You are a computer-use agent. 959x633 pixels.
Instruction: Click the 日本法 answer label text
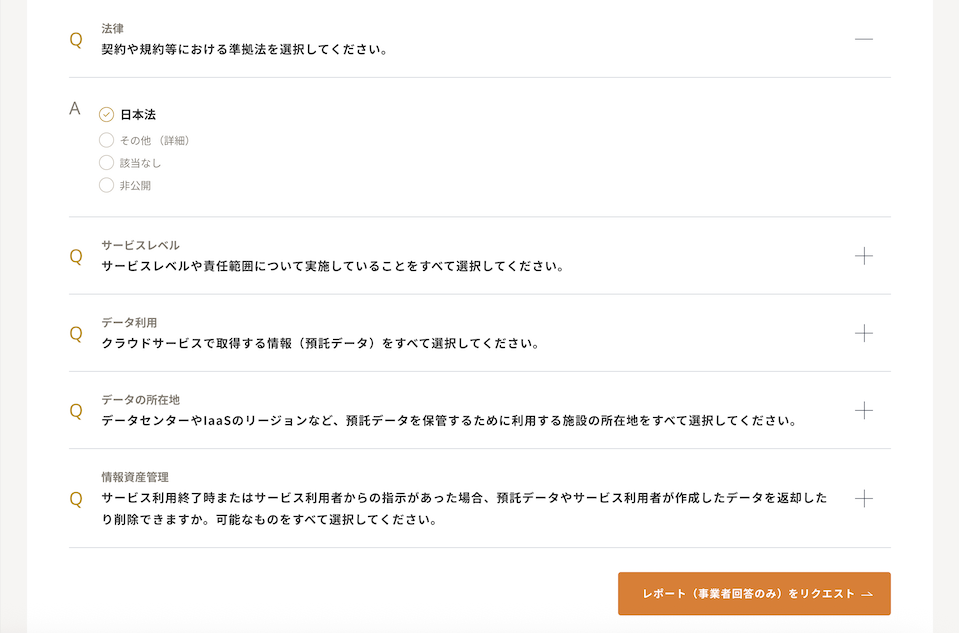138,115
